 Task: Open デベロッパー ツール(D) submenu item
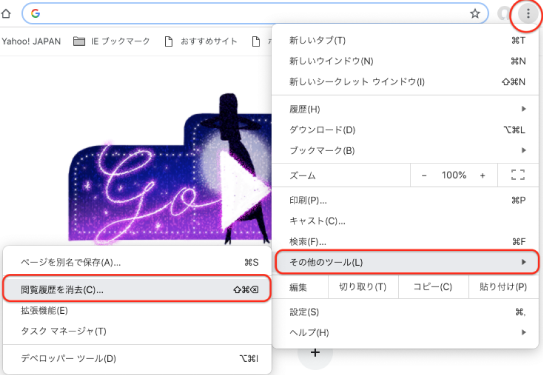(x=137, y=358)
